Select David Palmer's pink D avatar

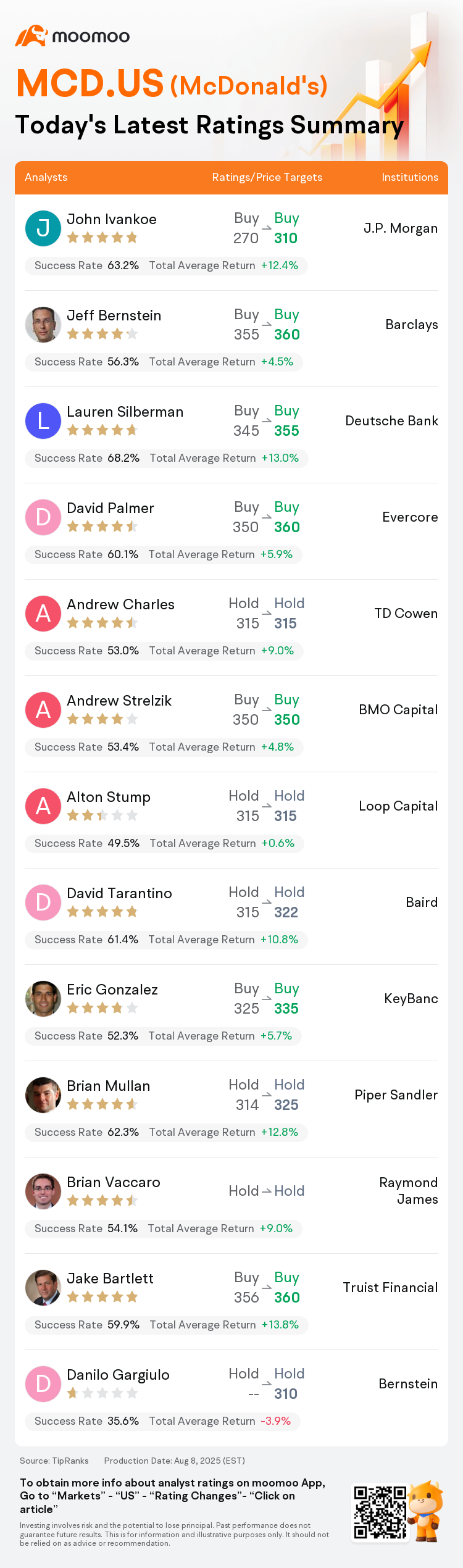[43, 517]
